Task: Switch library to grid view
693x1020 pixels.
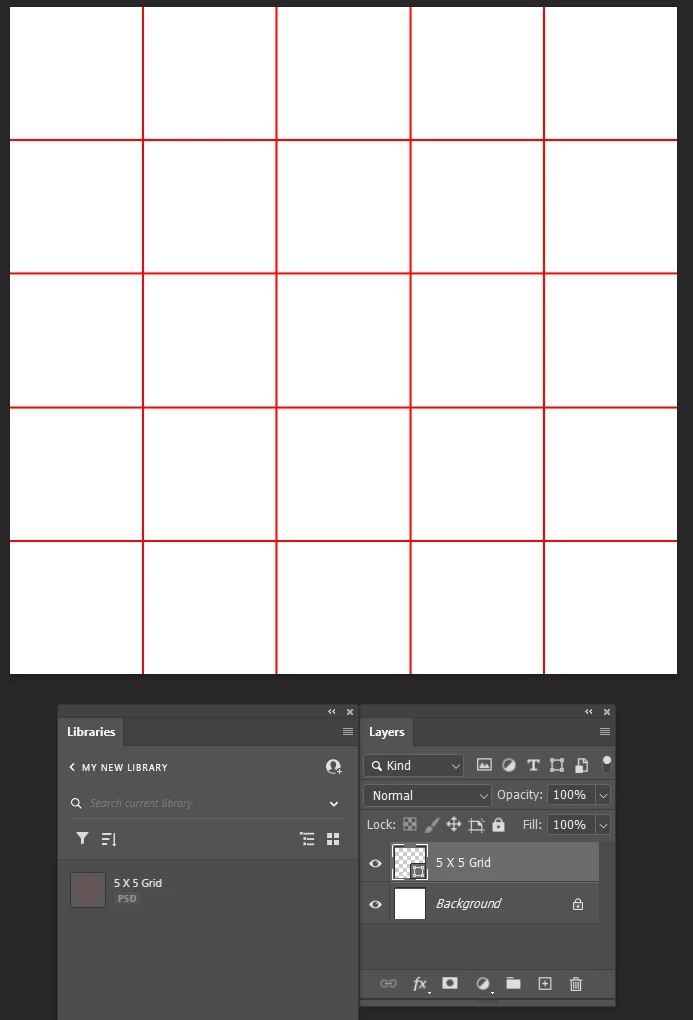Action: [333, 839]
